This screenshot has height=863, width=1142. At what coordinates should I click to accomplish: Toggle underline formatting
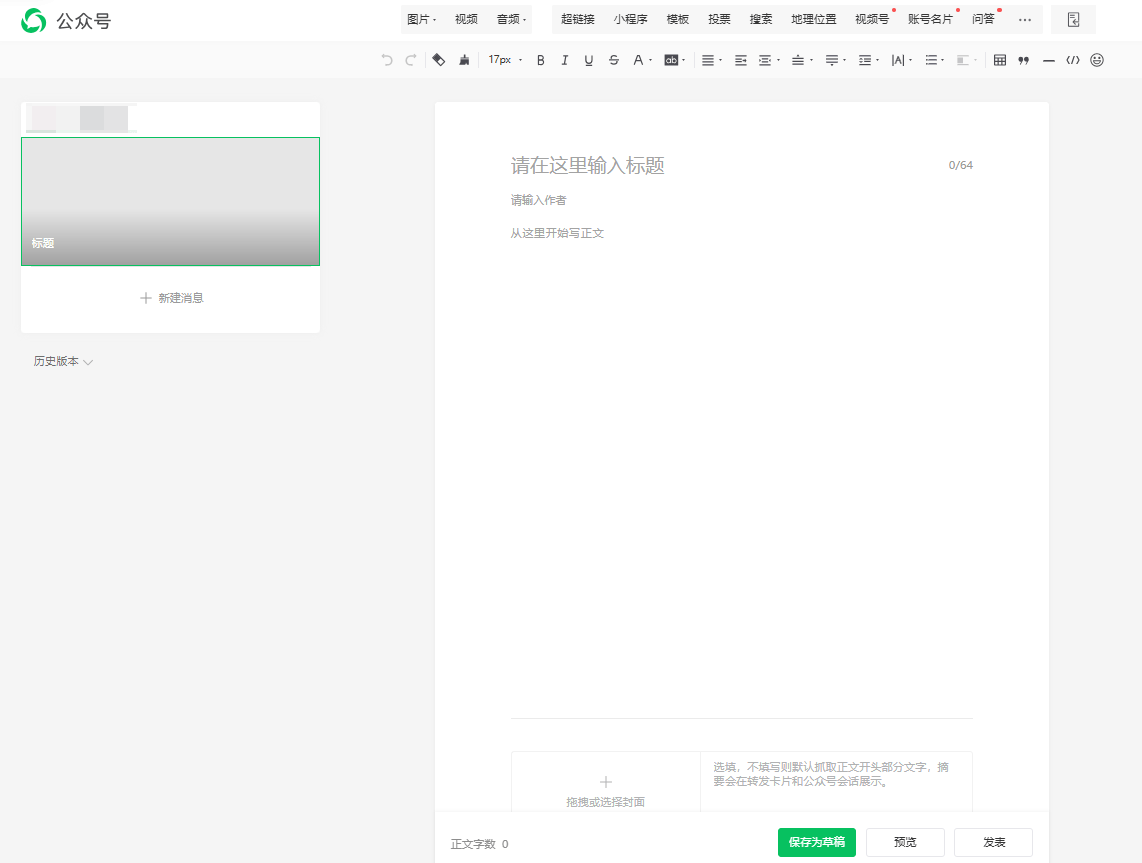pyautogui.click(x=589, y=60)
